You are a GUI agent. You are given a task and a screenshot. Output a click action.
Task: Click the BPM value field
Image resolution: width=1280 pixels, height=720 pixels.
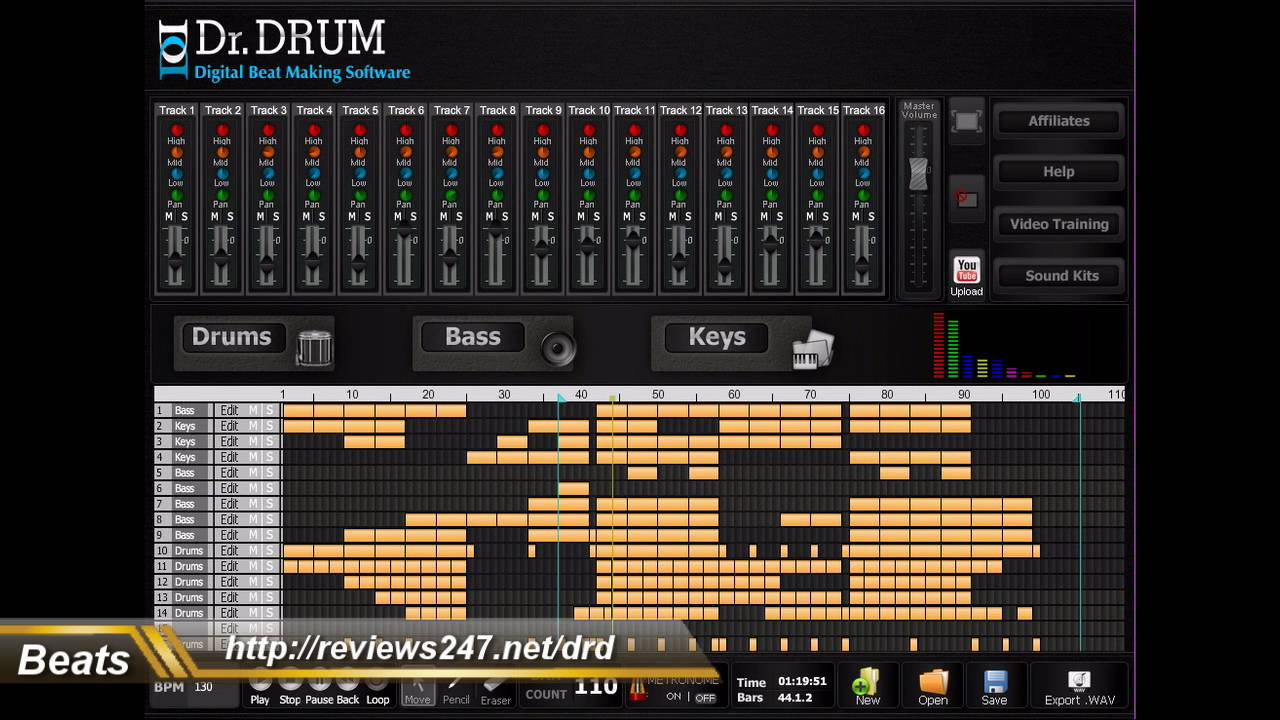[x=204, y=688]
